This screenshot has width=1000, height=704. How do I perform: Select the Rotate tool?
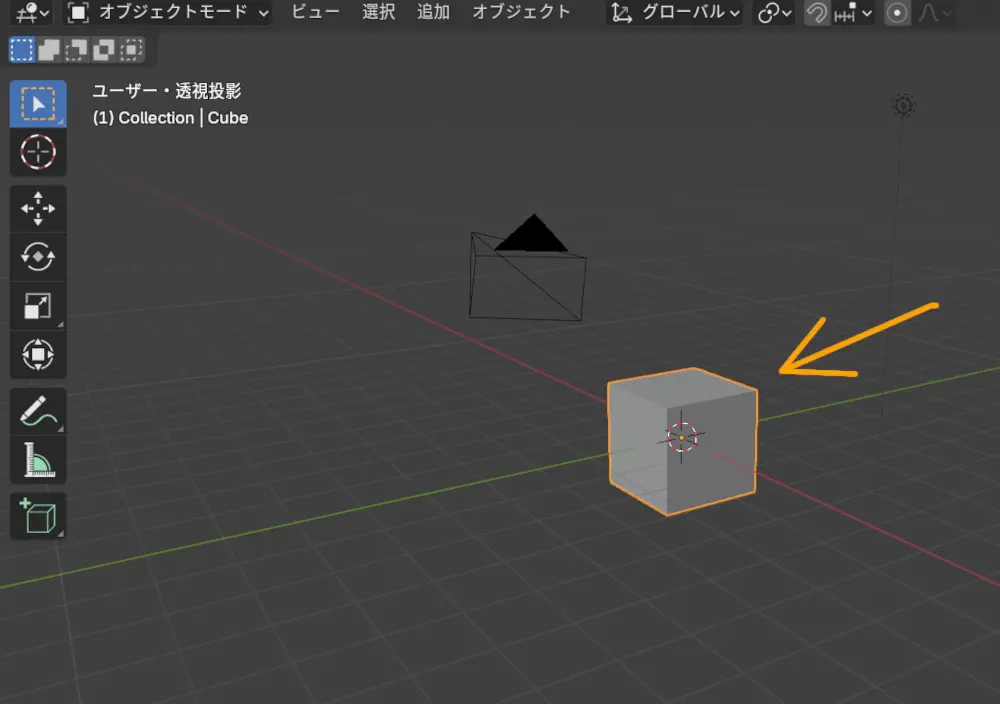38,257
